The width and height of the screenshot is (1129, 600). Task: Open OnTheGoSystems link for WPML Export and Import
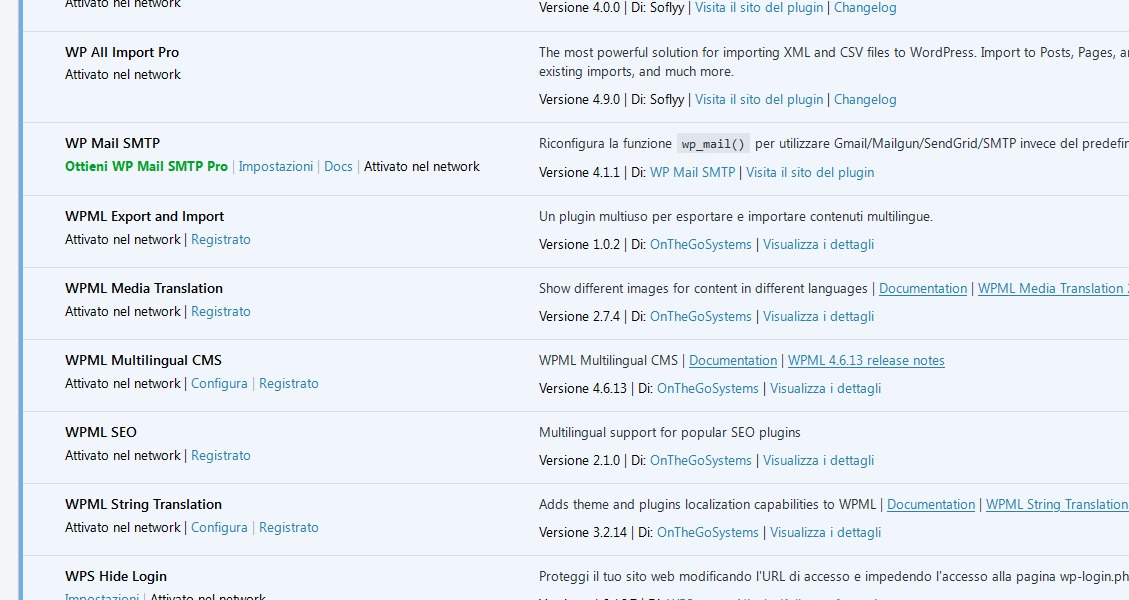(701, 244)
